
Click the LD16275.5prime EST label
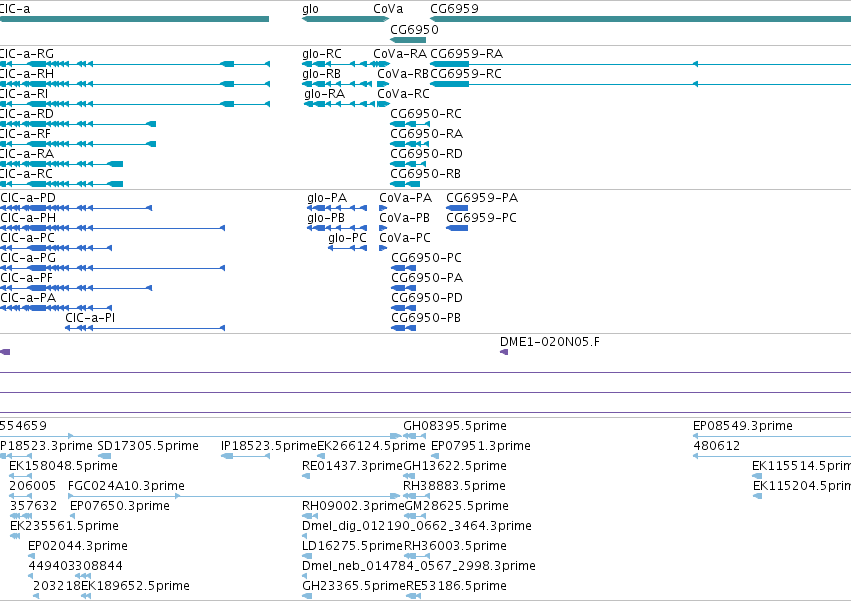(x=352, y=546)
